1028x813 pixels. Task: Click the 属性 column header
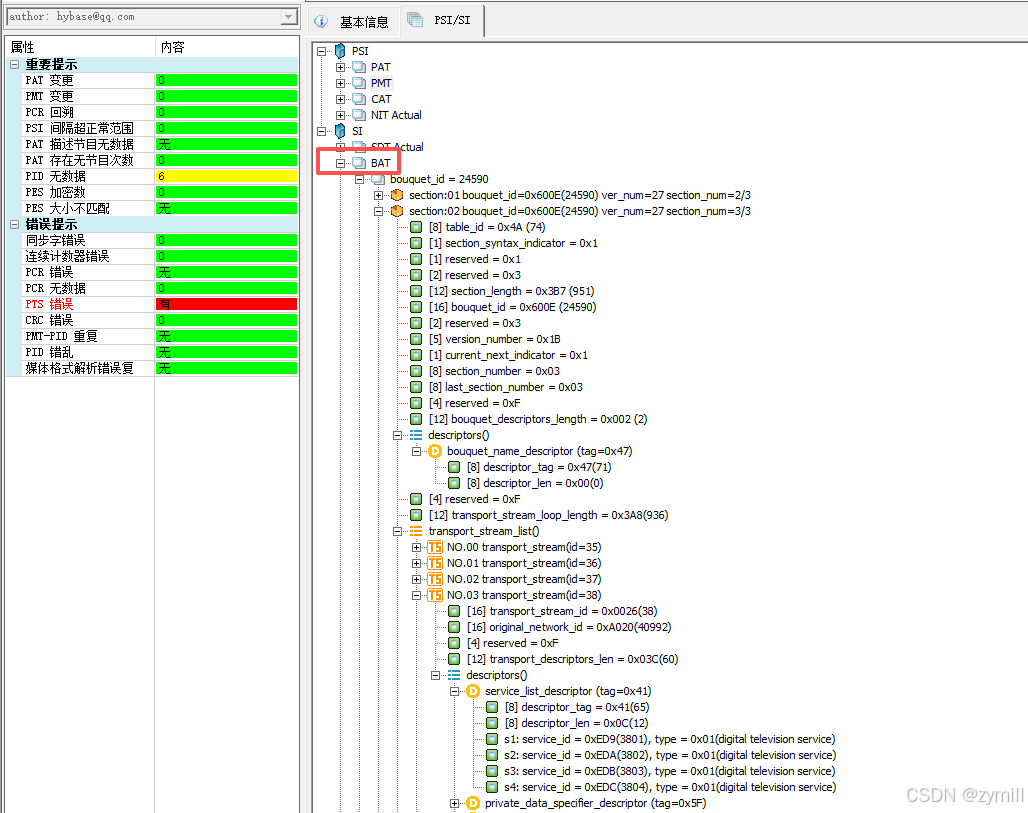[80, 47]
